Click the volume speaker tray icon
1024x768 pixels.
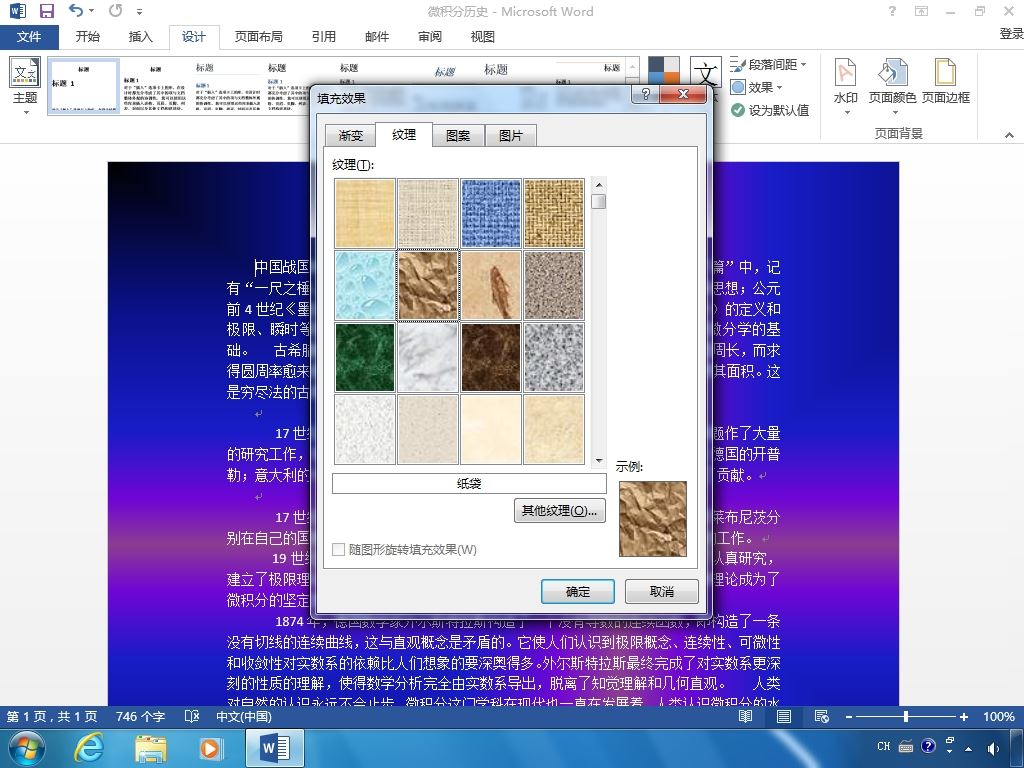click(x=993, y=748)
